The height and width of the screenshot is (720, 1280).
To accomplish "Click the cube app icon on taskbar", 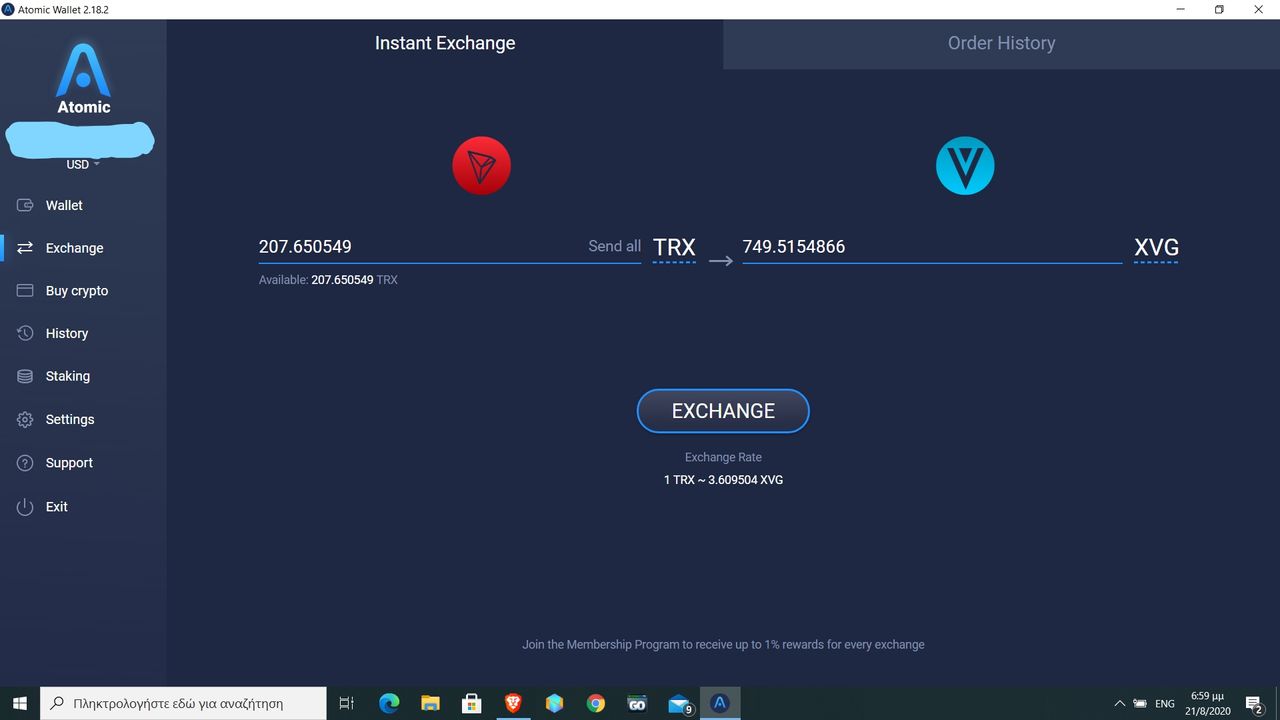I will [x=554, y=703].
